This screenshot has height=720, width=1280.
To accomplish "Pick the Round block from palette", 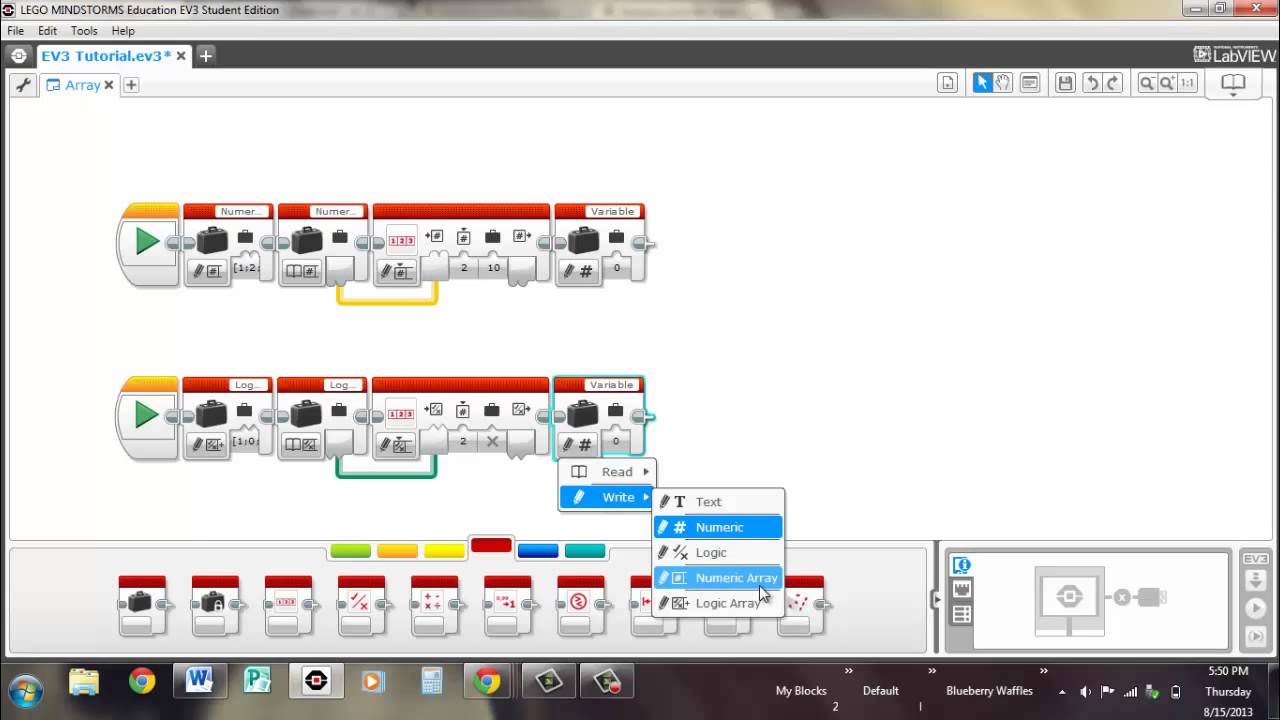I will click(507, 605).
